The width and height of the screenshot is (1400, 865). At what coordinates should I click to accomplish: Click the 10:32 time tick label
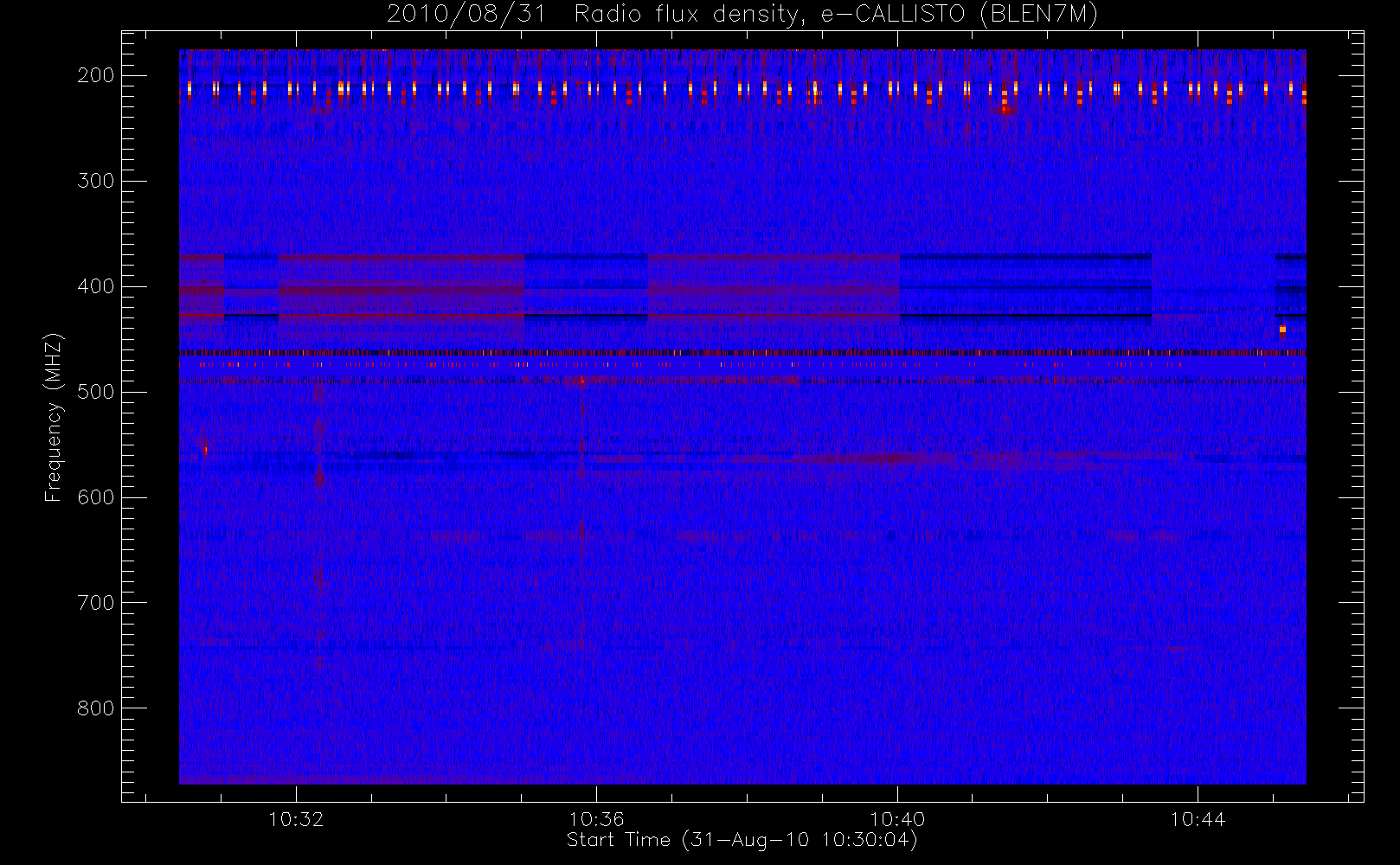(x=296, y=819)
